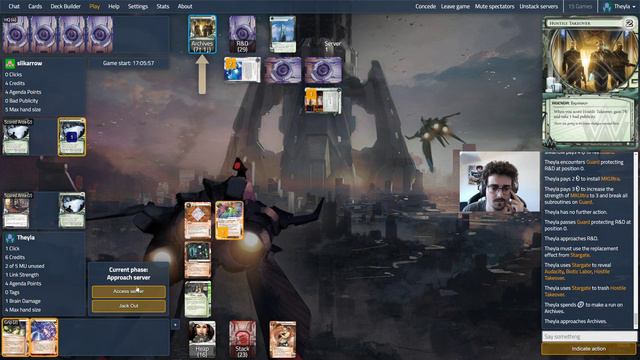Click silkarrow's '0 Bad Publicity' stat

pyautogui.click(x=21, y=101)
